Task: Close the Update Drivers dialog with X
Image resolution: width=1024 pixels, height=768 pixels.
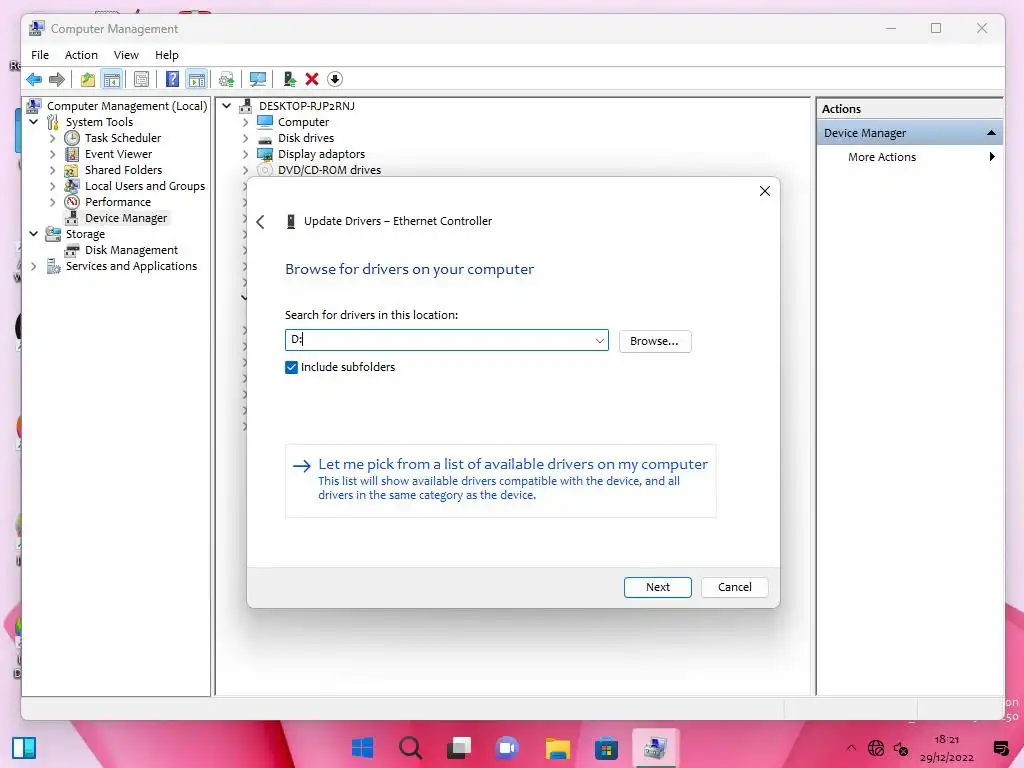Action: pos(765,191)
